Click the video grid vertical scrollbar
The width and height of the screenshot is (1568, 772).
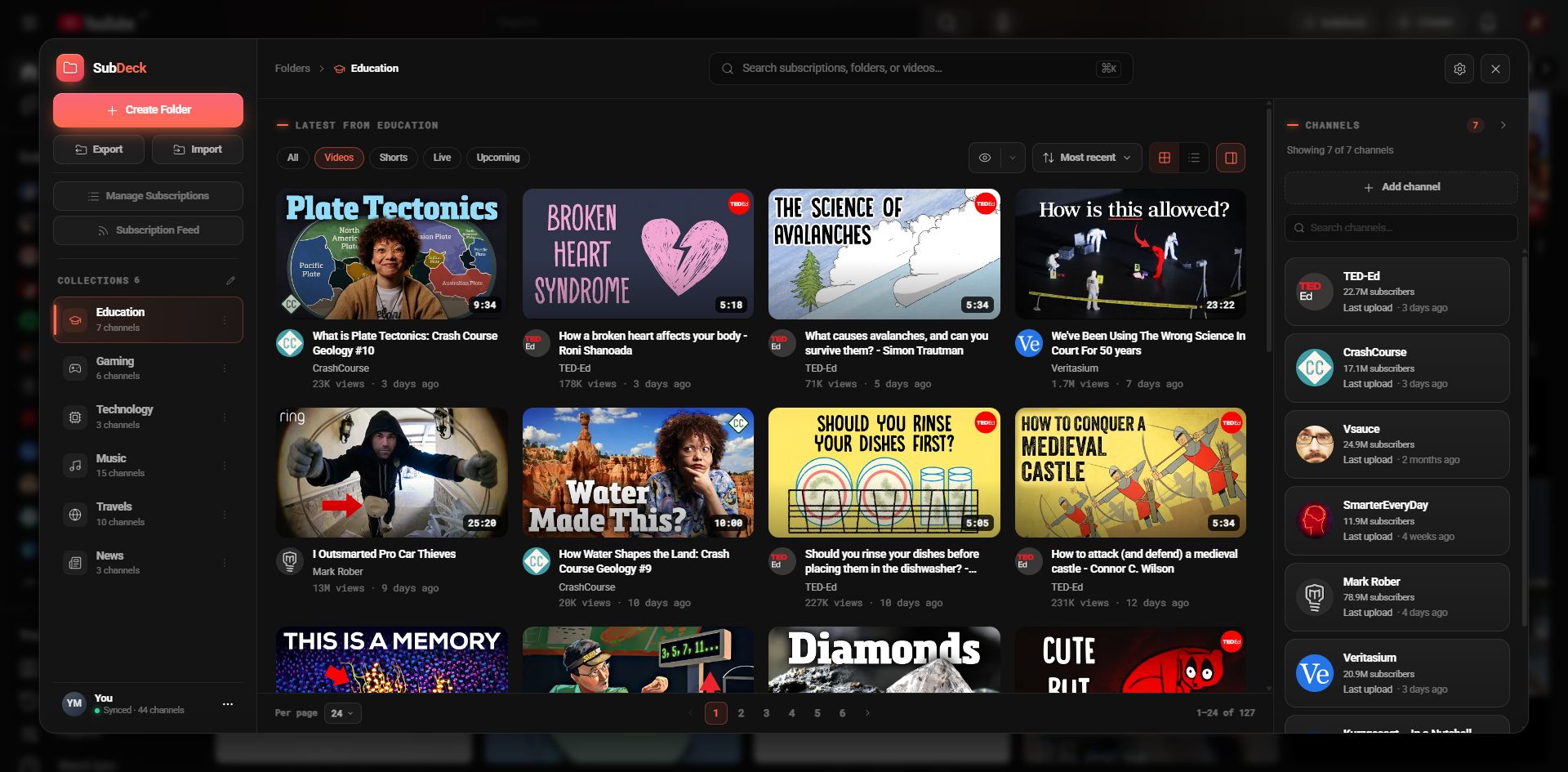1268,229
